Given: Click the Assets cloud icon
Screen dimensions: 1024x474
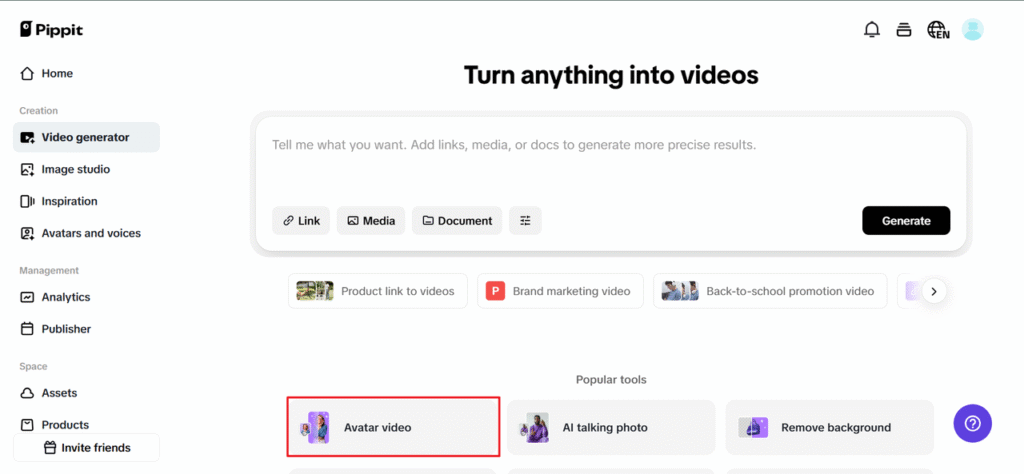Looking at the screenshot, I should [27, 393].
